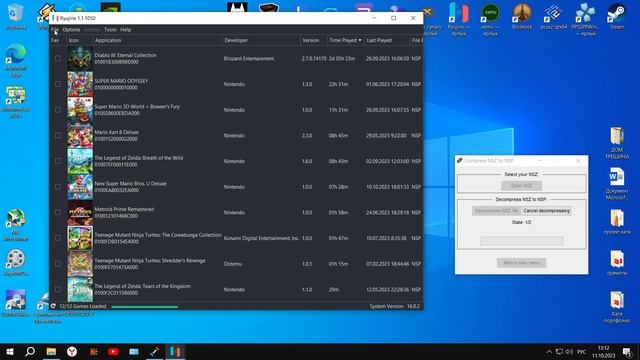Mark SUPER MARIO ODYSSEY as favorite
The width and height of the screenshot is (640, 360).
pyautogui.click(x=58, y=84)
